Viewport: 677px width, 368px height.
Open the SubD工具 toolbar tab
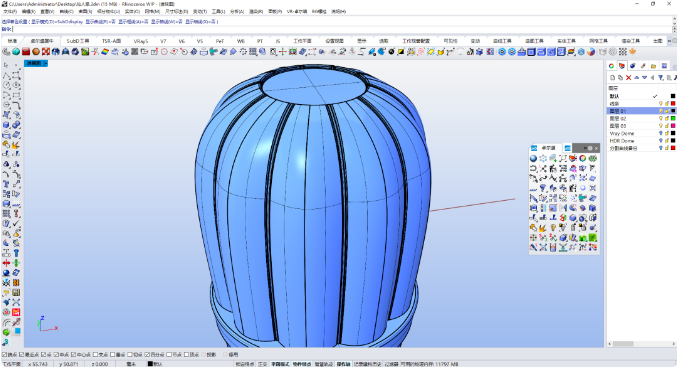coord(78,41)
